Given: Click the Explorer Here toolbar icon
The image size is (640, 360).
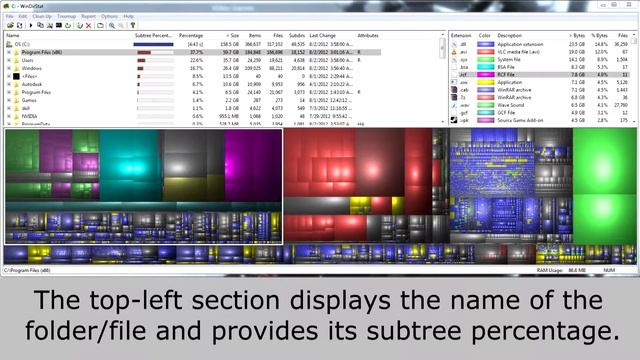Looking at the screenshot, I should tap(49, 25).
